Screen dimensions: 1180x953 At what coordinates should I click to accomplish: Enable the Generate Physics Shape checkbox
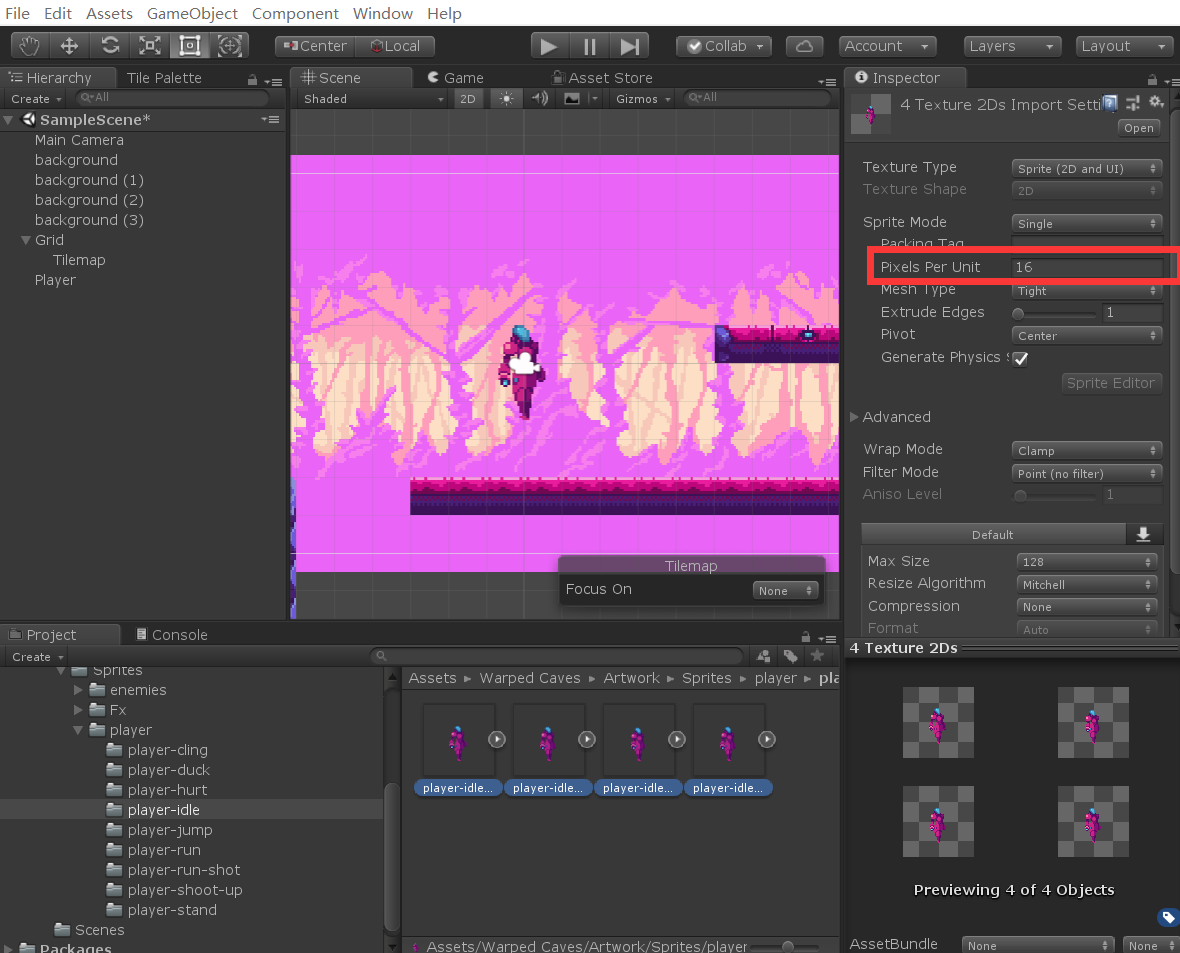pos(1020,358)
